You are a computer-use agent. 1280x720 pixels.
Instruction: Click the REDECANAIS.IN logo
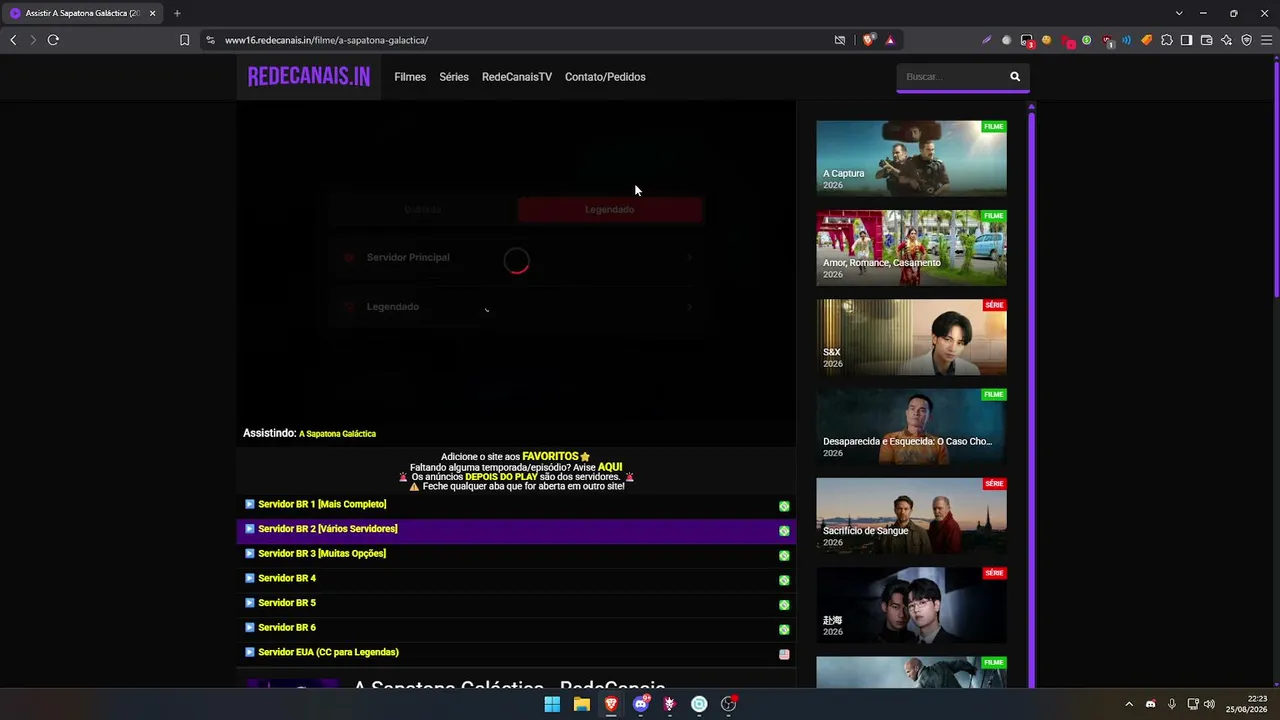[x=309, y=77]
